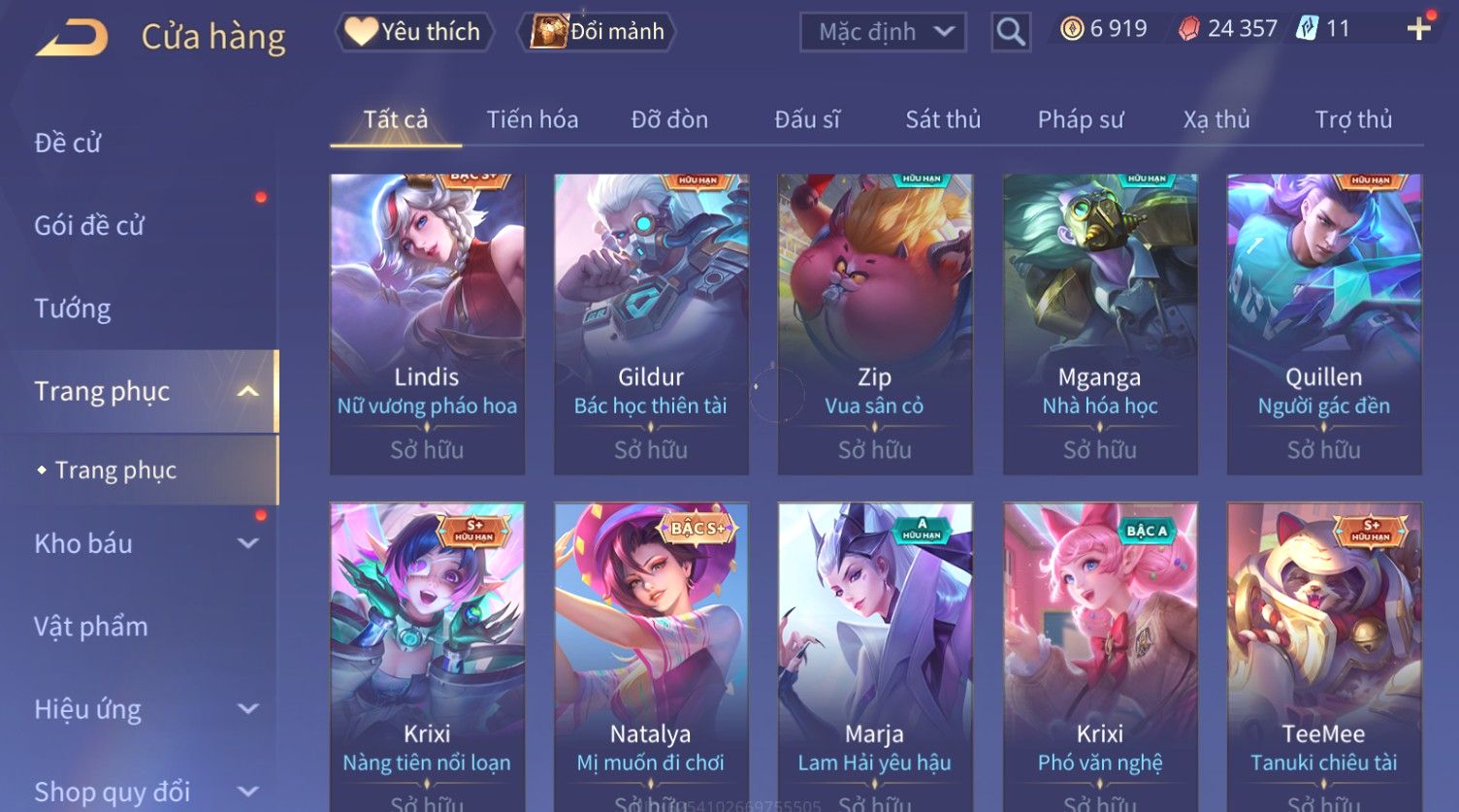Image resolution: width=1459 pixels, height=812 pixels.
Task: Select the Tiến hóa tab
Action: (x=533, y=119)
